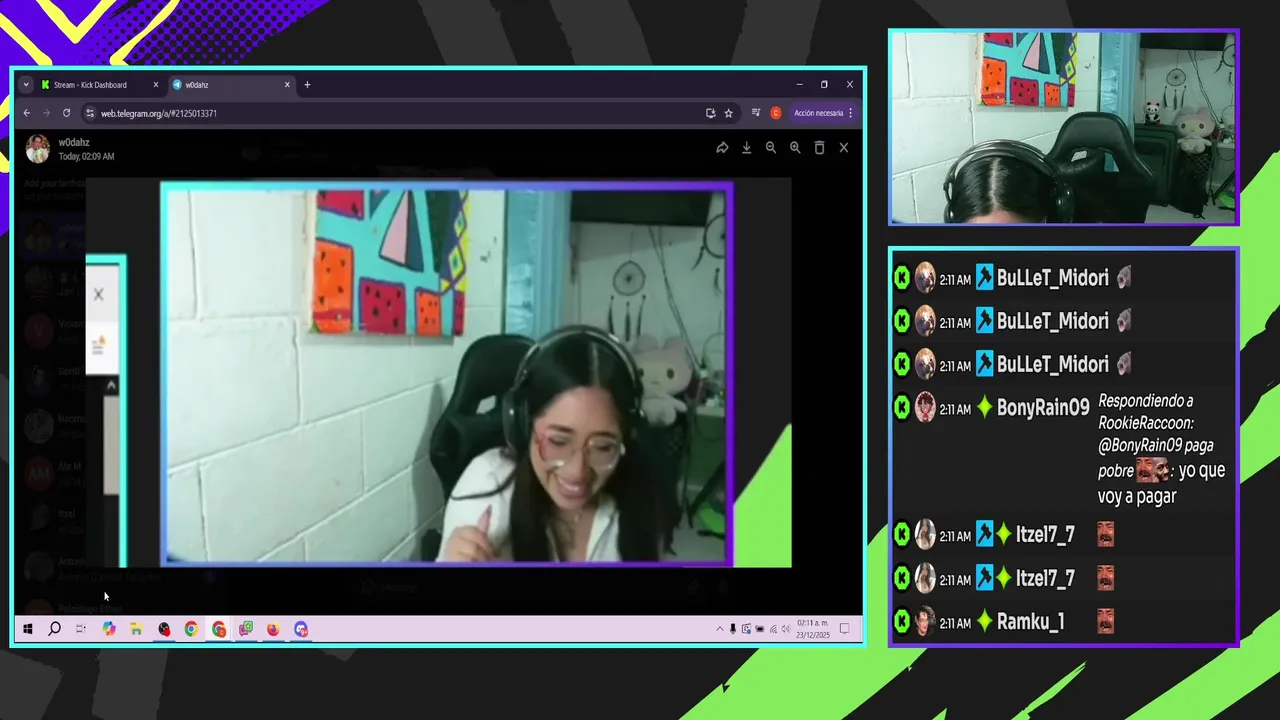This screenshot has width=1280, height=720.
Task: Open the Chrome profile avatar
Action: (775, 113)
